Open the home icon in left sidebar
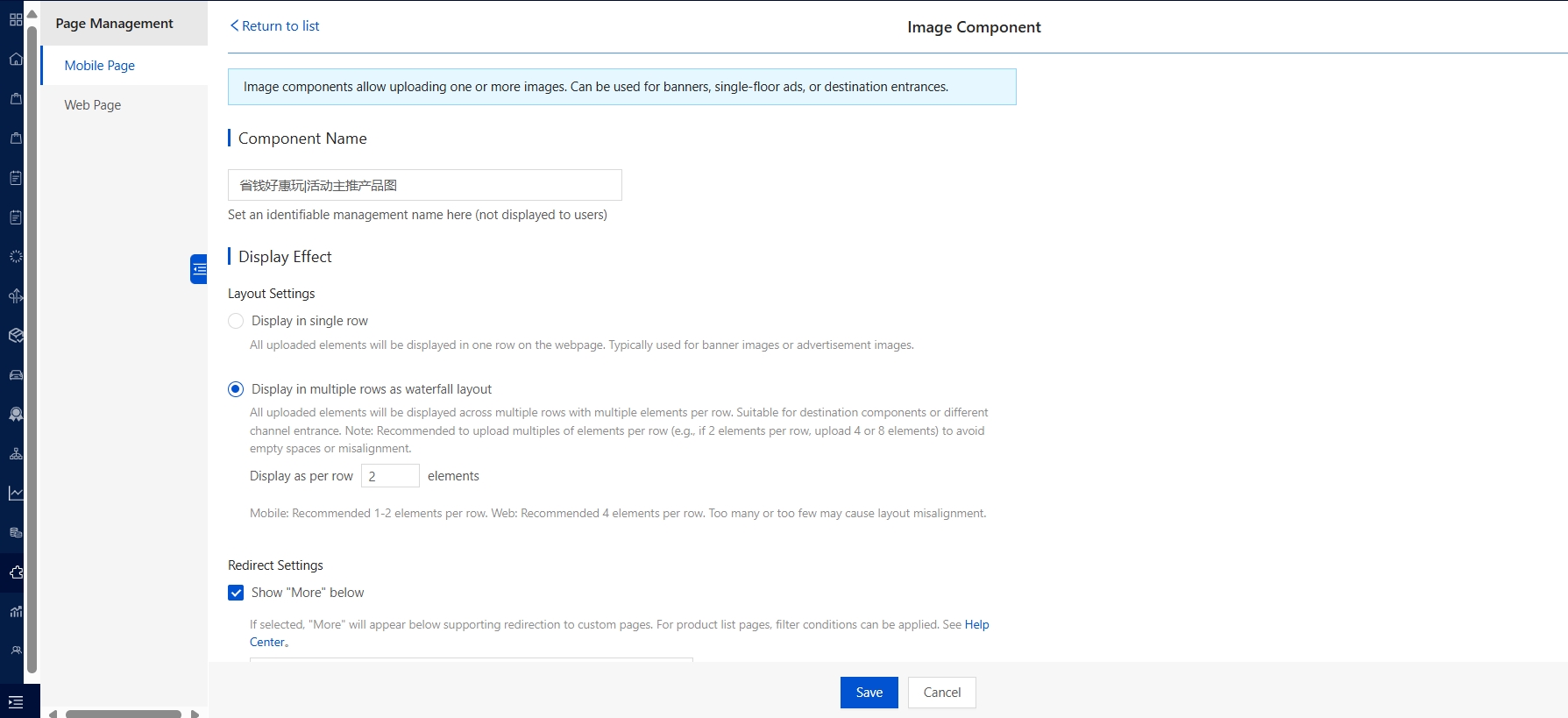 [x=16, y=59]
